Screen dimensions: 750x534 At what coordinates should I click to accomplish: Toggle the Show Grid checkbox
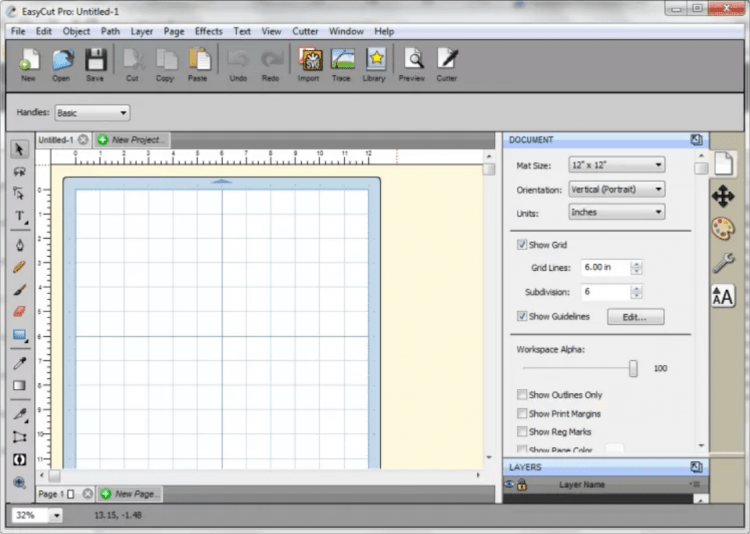point(522,245)
